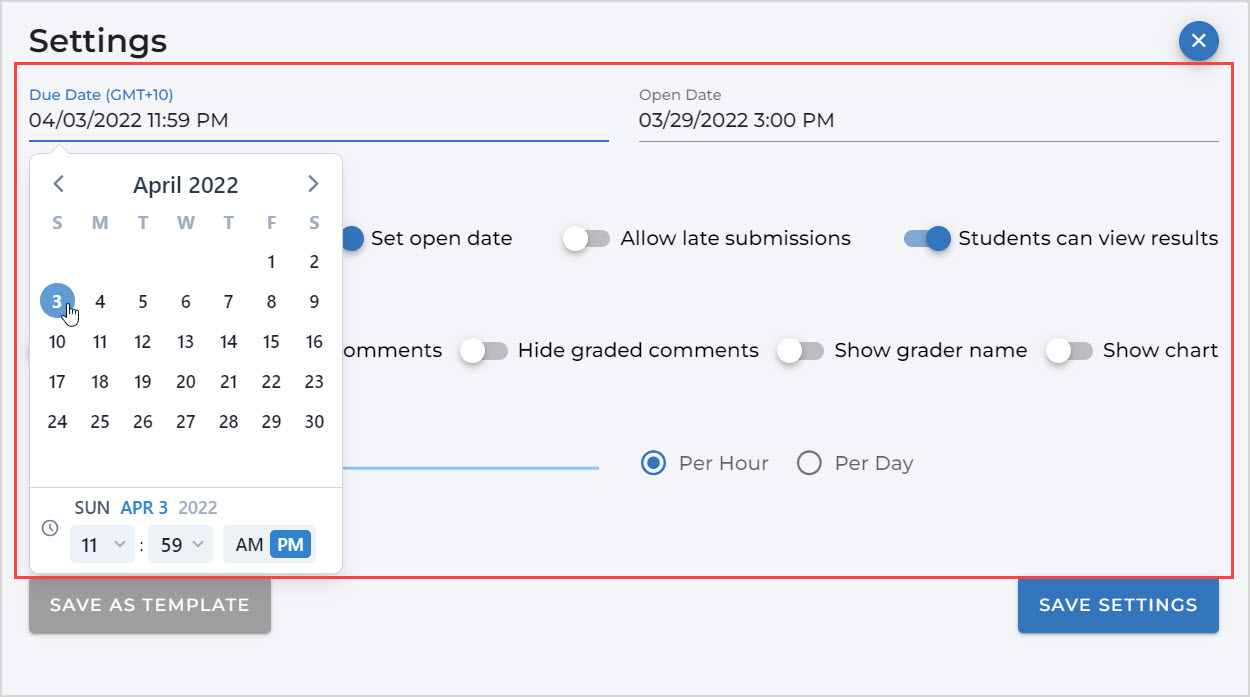The image size is (1250, 697).
Task: Click the clock icon in time picker
Action: tap(50, 528)
